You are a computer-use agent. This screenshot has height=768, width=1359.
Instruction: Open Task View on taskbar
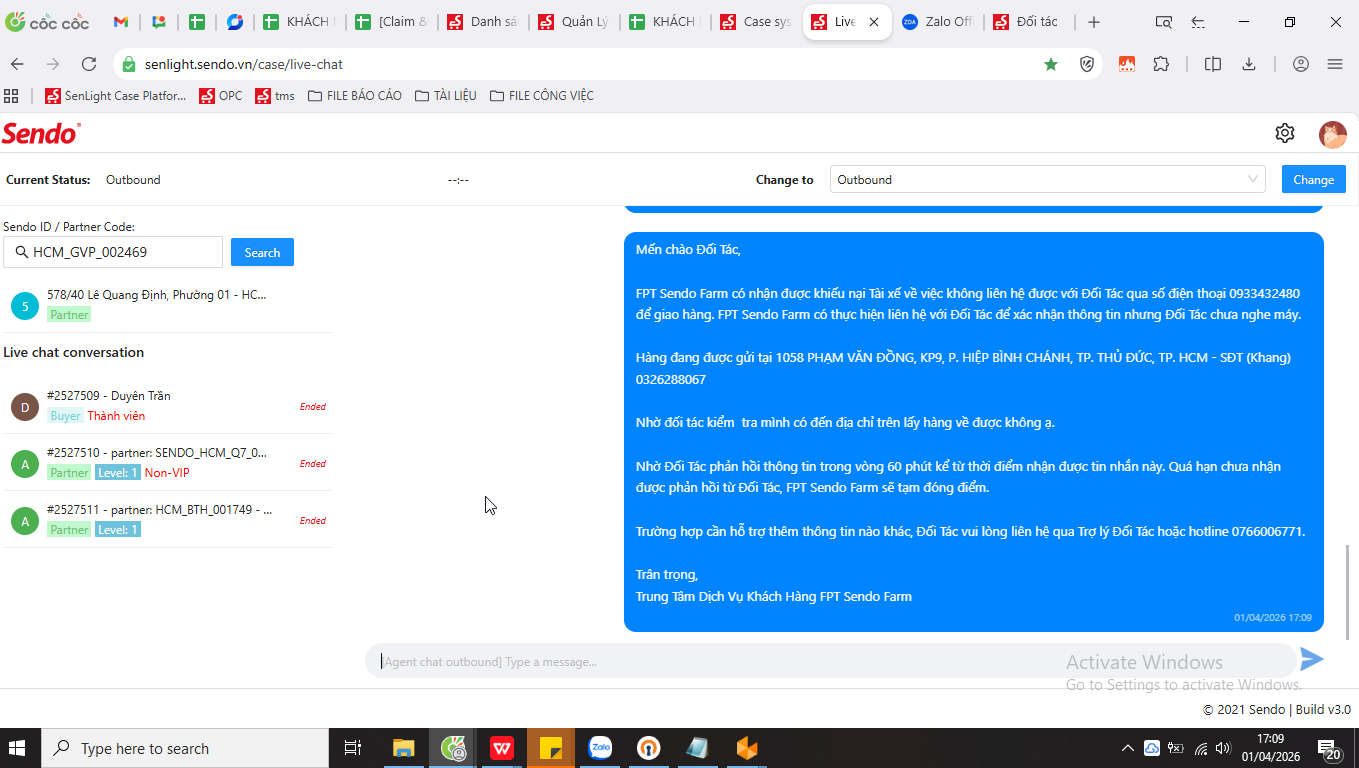tap(352, 748)
